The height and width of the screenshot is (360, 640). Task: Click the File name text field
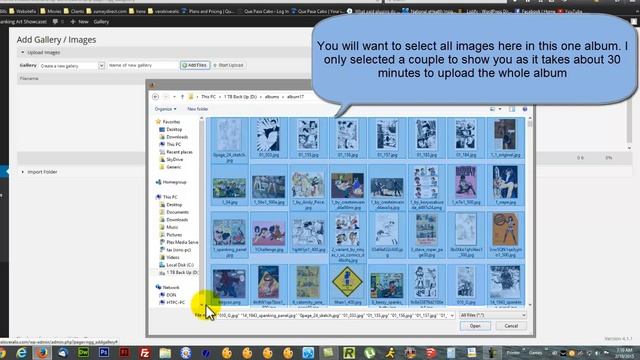333,316
